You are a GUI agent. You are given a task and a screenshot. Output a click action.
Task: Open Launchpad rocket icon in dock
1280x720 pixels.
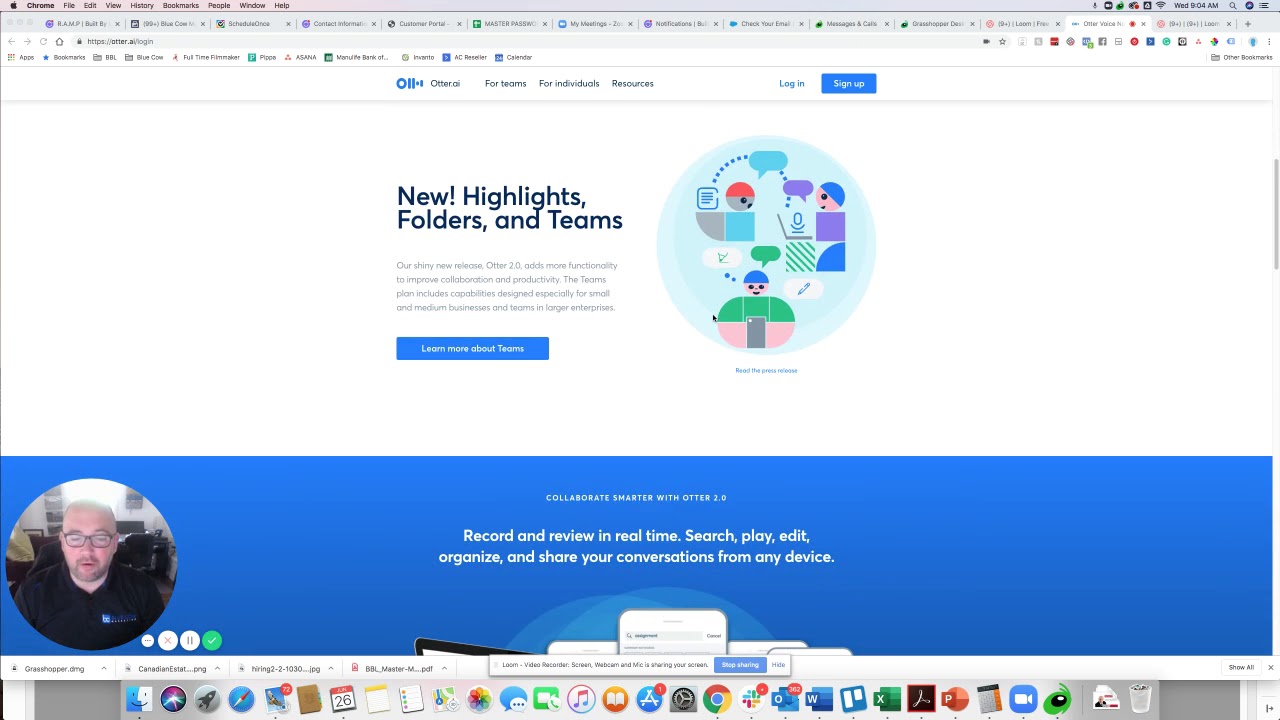tap(207, 699)
